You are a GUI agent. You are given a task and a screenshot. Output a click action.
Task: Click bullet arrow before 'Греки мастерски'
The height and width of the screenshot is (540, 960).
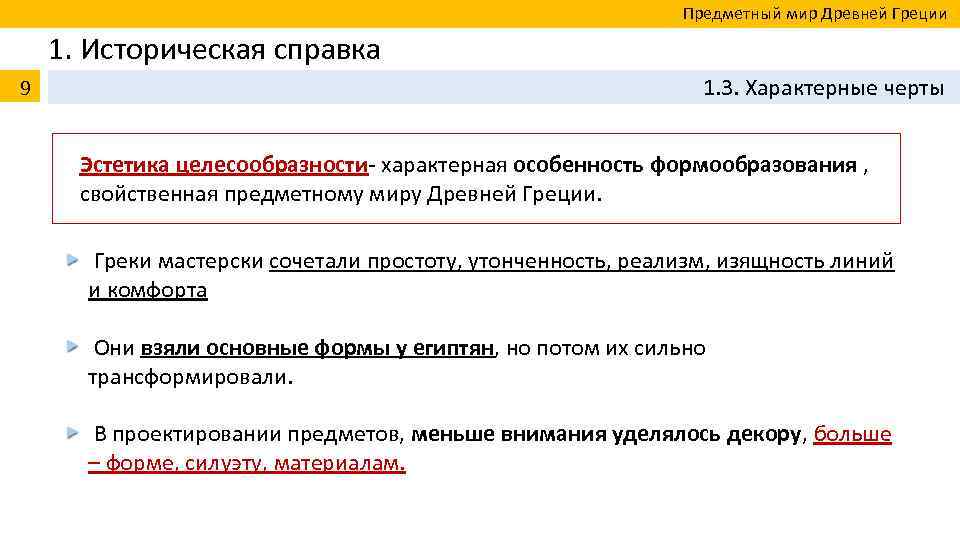[x=73, y=260]
